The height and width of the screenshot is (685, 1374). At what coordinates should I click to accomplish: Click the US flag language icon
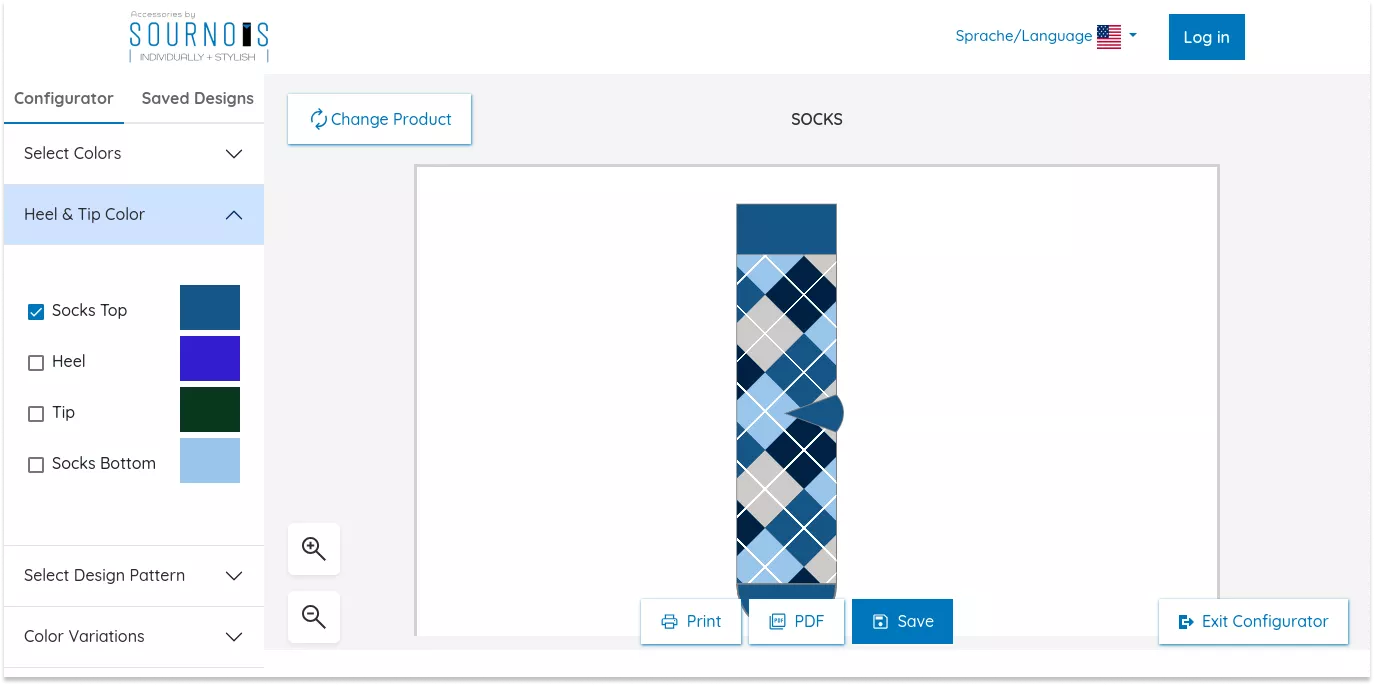[x=1108, y=37]
